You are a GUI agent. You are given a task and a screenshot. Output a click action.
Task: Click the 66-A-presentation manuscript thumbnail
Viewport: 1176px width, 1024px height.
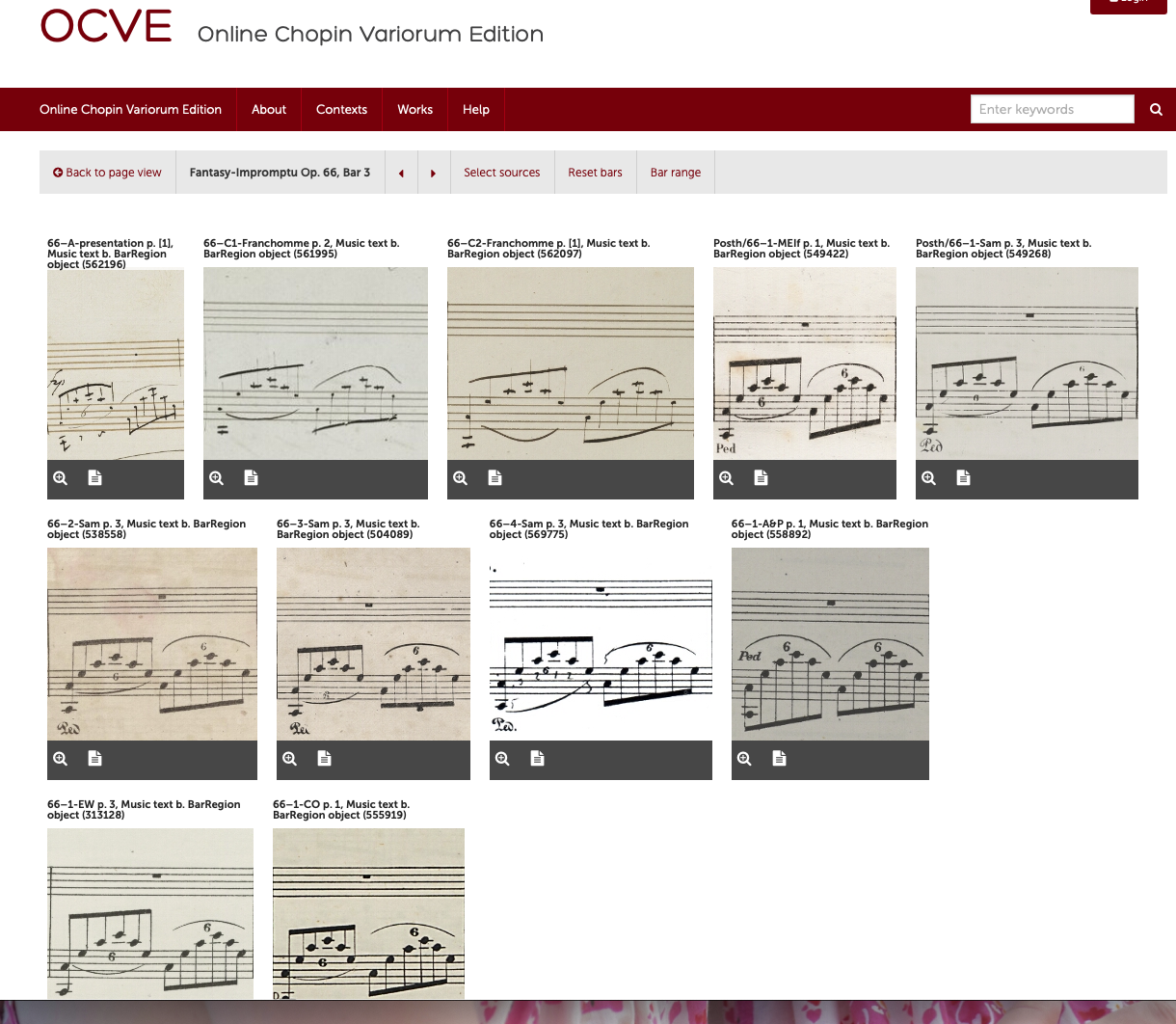(116, 364)
